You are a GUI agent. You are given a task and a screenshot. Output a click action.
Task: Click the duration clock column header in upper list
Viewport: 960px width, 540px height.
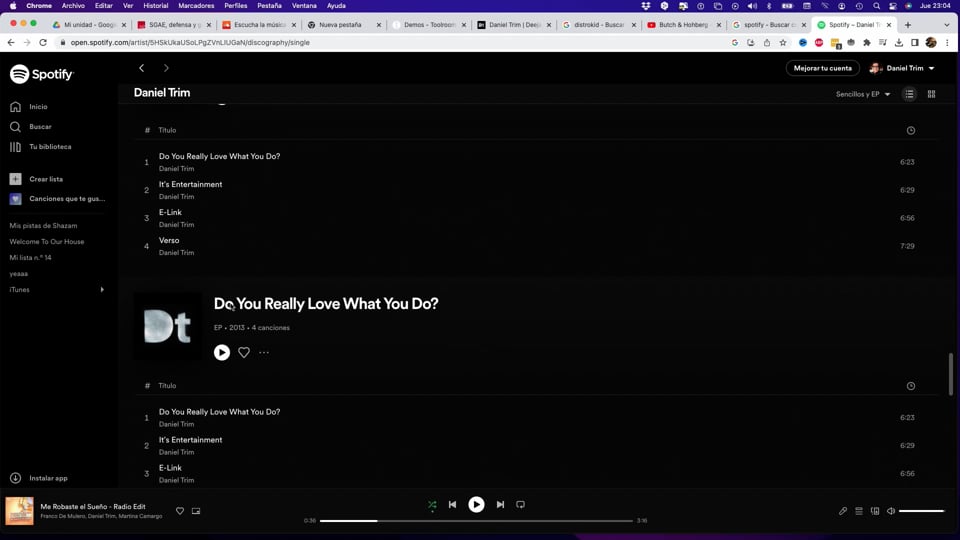click(910, 130)
